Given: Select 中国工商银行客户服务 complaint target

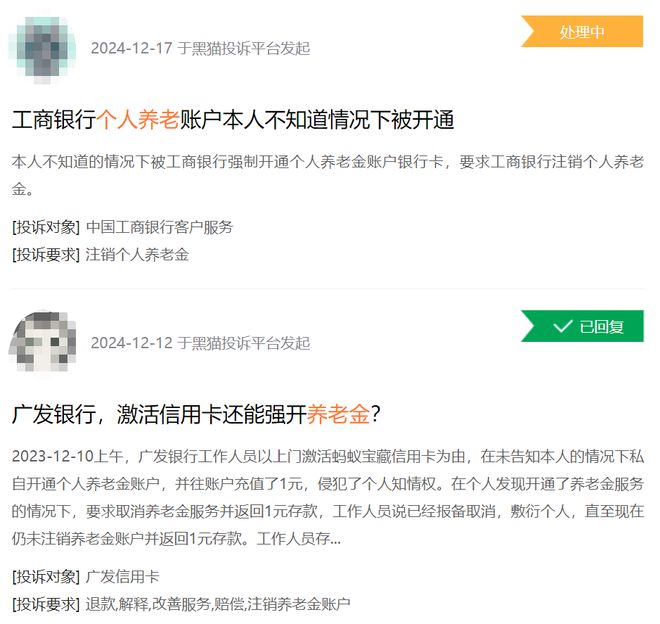Looking at the screenshot, I should tap(160, 227).
